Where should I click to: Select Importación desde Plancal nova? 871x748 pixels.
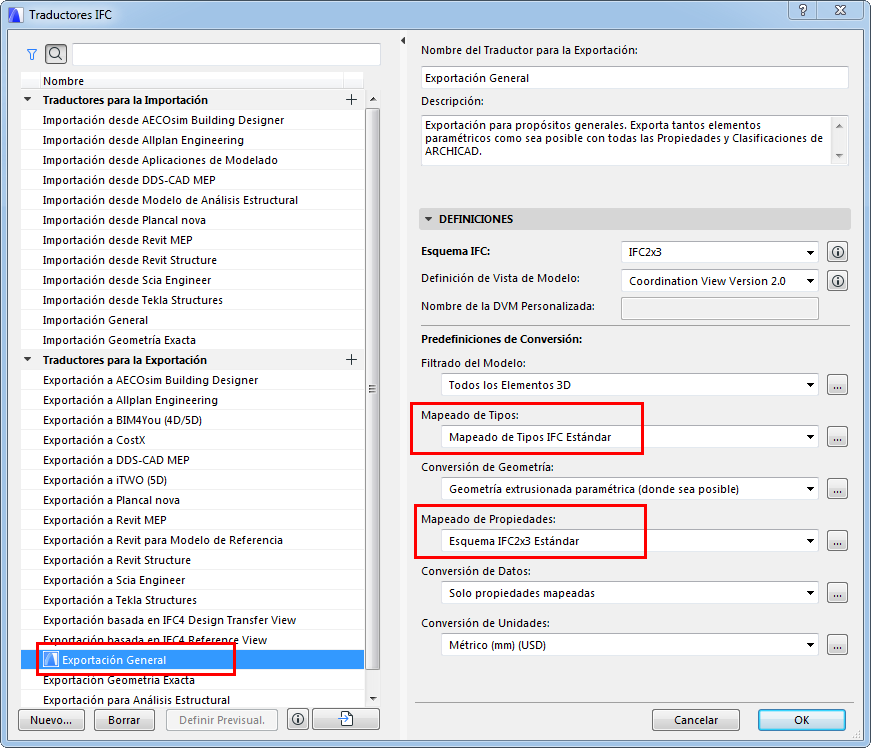[192, 220]
